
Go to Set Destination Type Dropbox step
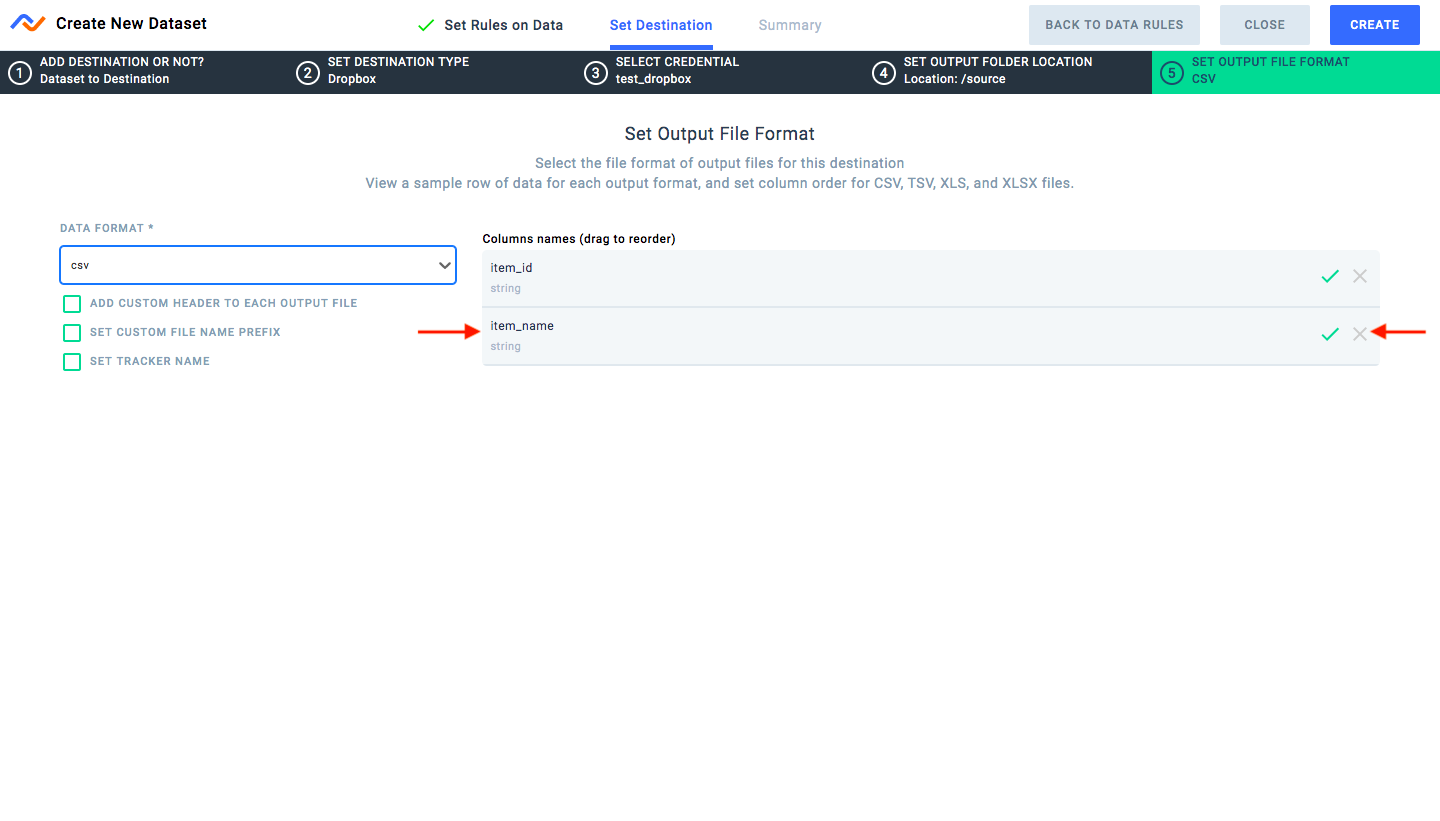pos(432,72)
